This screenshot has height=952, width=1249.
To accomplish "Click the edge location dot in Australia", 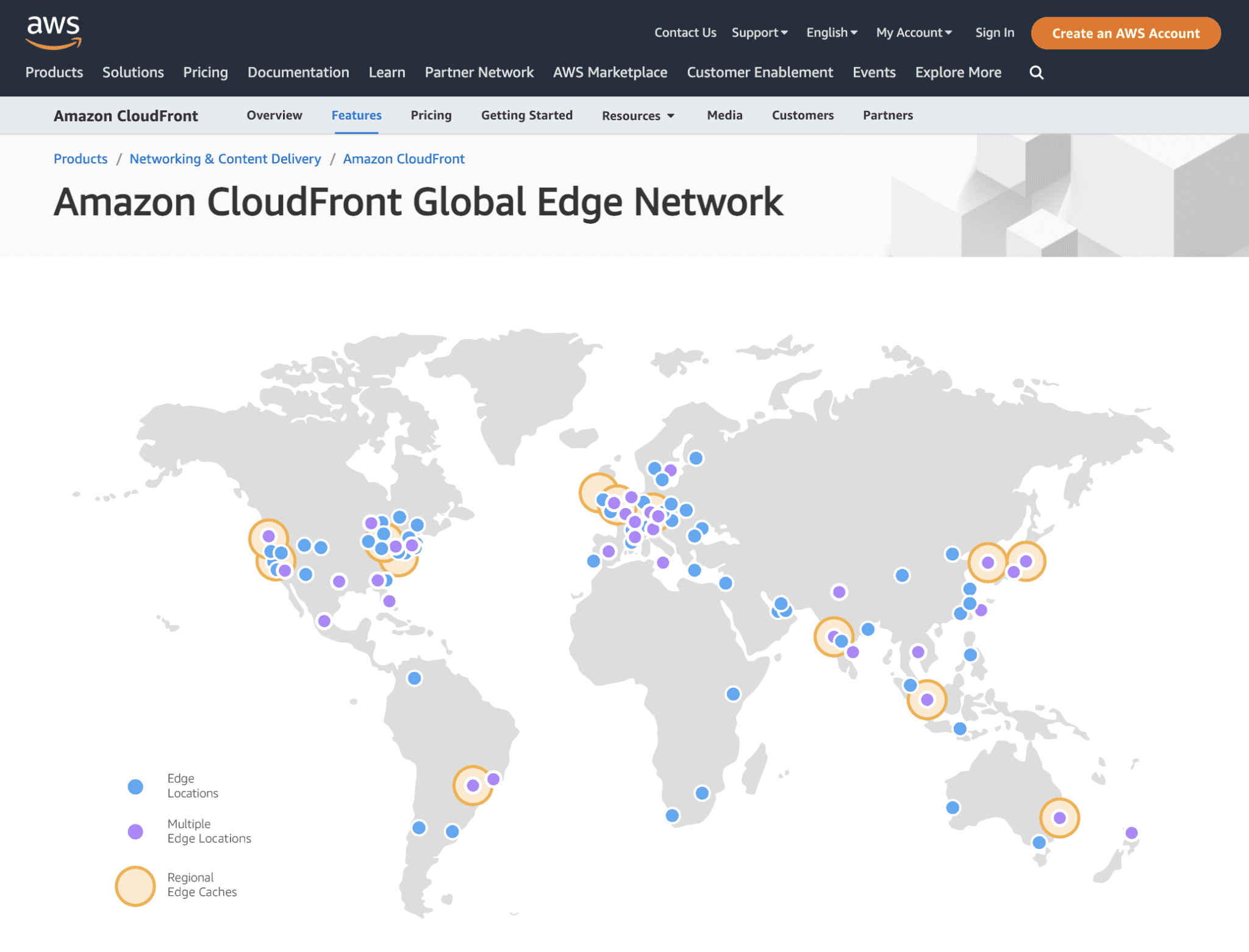I will pos(952,806).
